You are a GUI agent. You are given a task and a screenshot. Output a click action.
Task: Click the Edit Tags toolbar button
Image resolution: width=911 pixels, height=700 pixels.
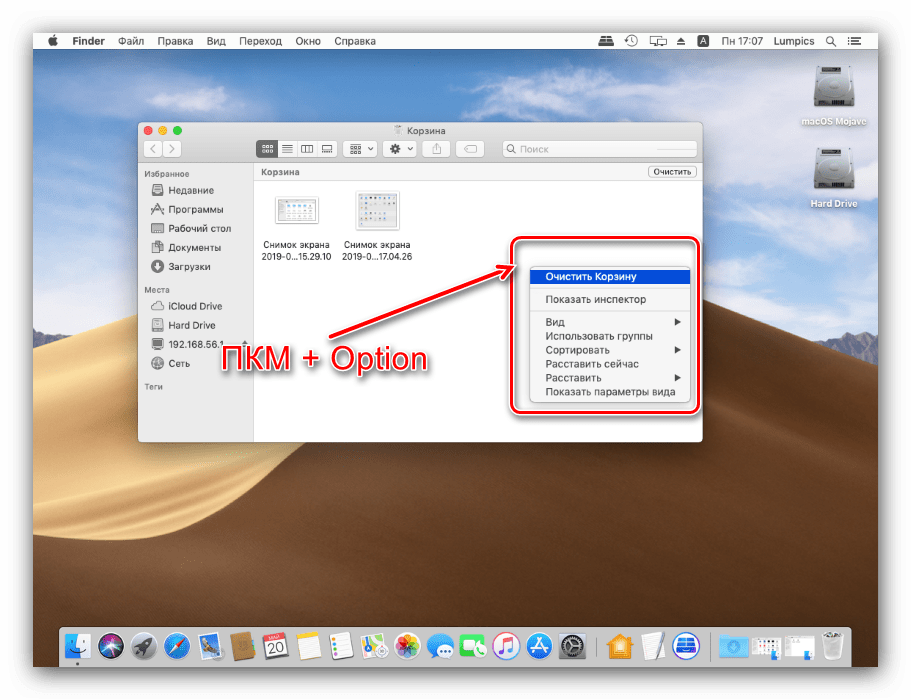coord(470,149)
